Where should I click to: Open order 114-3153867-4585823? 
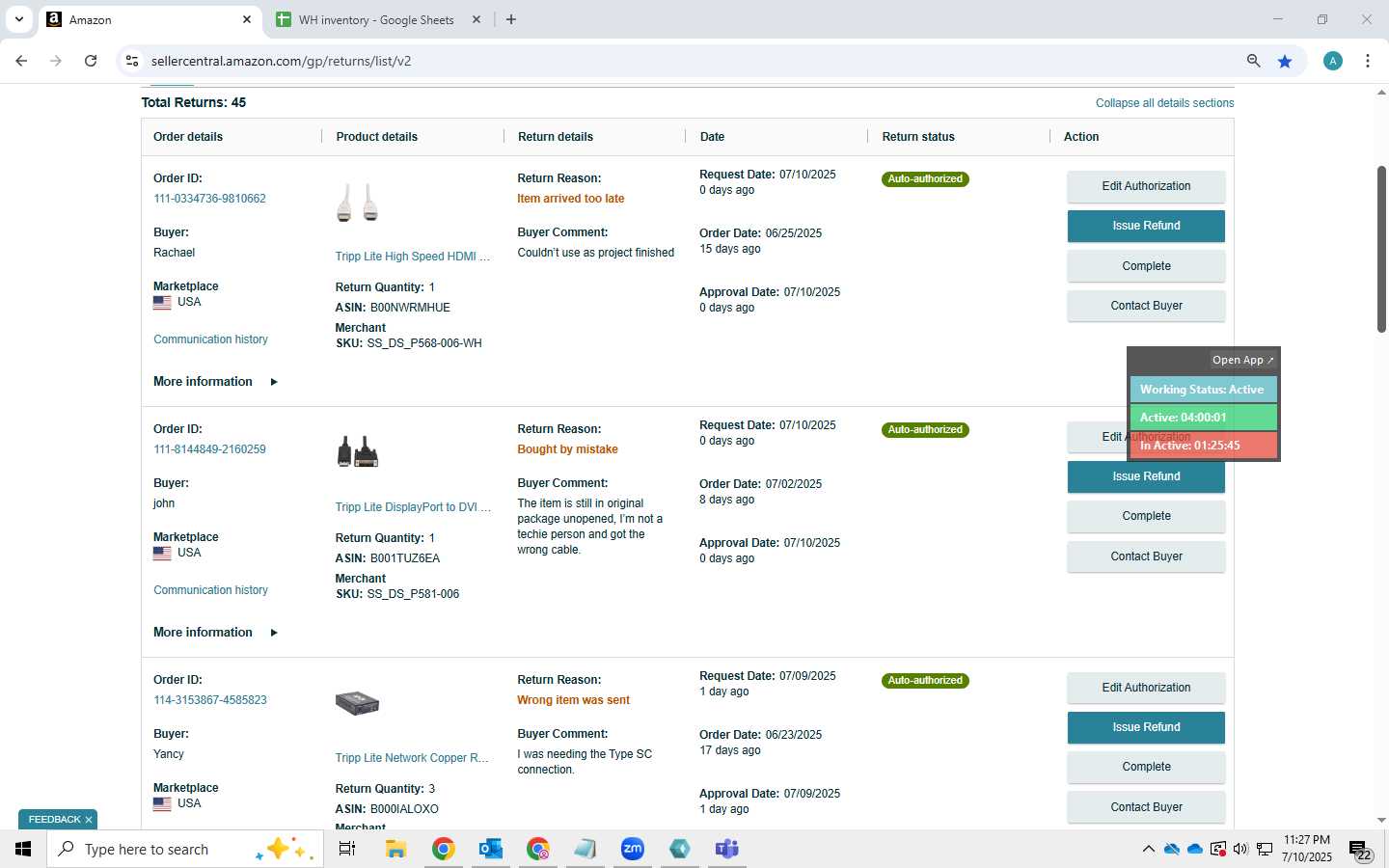tap(210, 700)
